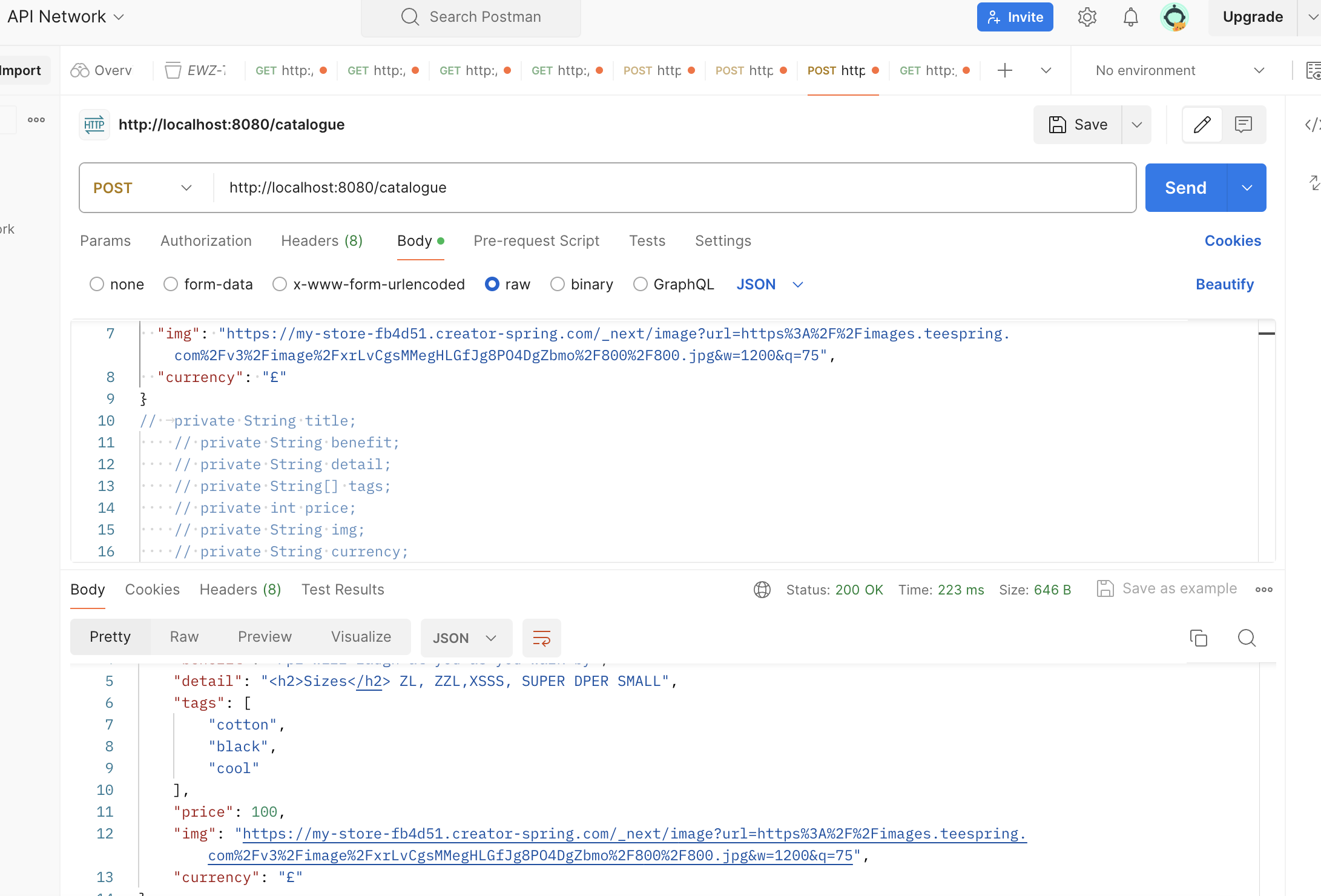Click the pencil edit icon
1321x896 pixels.
[x=1202, y=125]
